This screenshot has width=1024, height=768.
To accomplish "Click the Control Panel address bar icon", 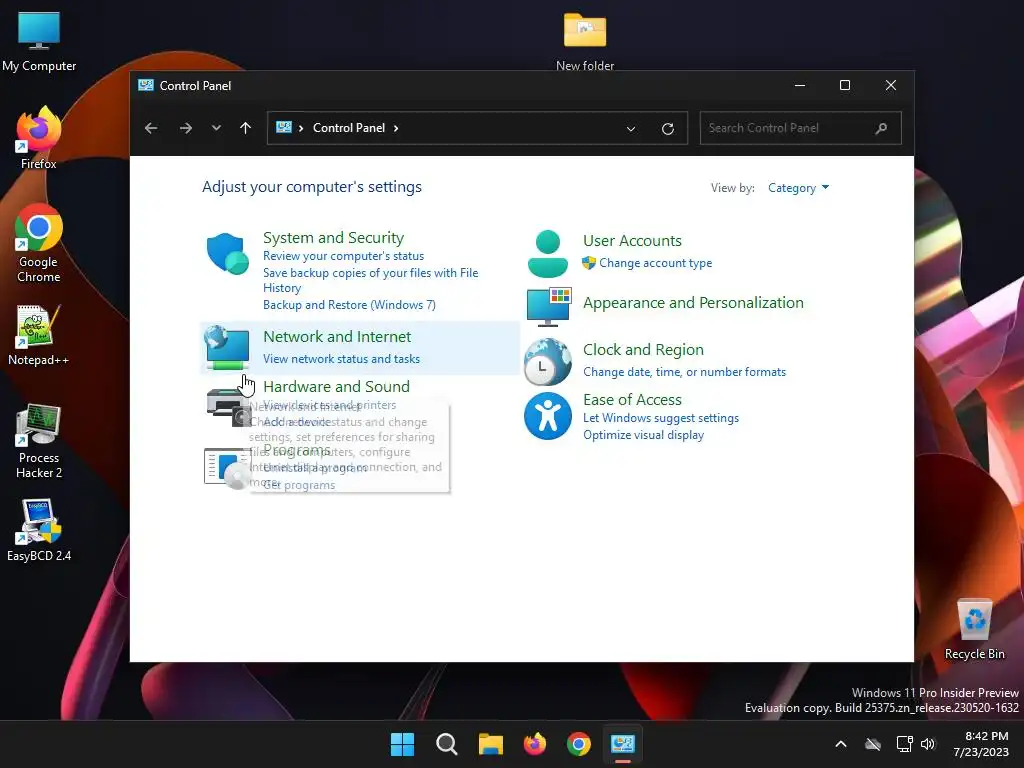I will tap(284, 127).
